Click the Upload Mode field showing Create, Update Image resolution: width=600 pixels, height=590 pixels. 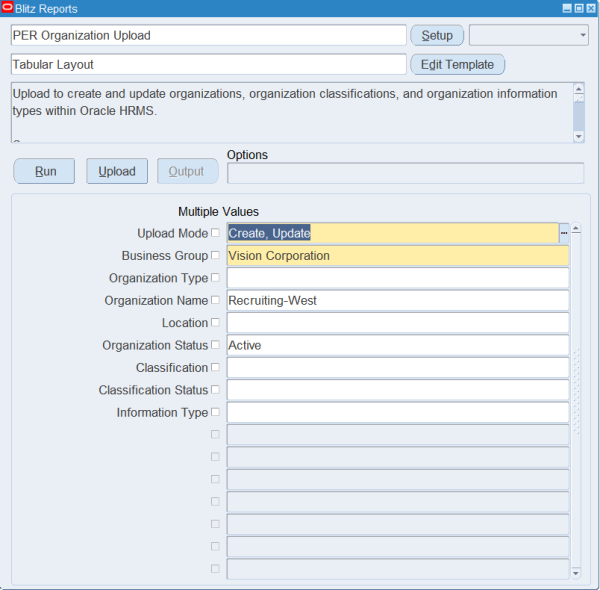(x=393, y=233)
